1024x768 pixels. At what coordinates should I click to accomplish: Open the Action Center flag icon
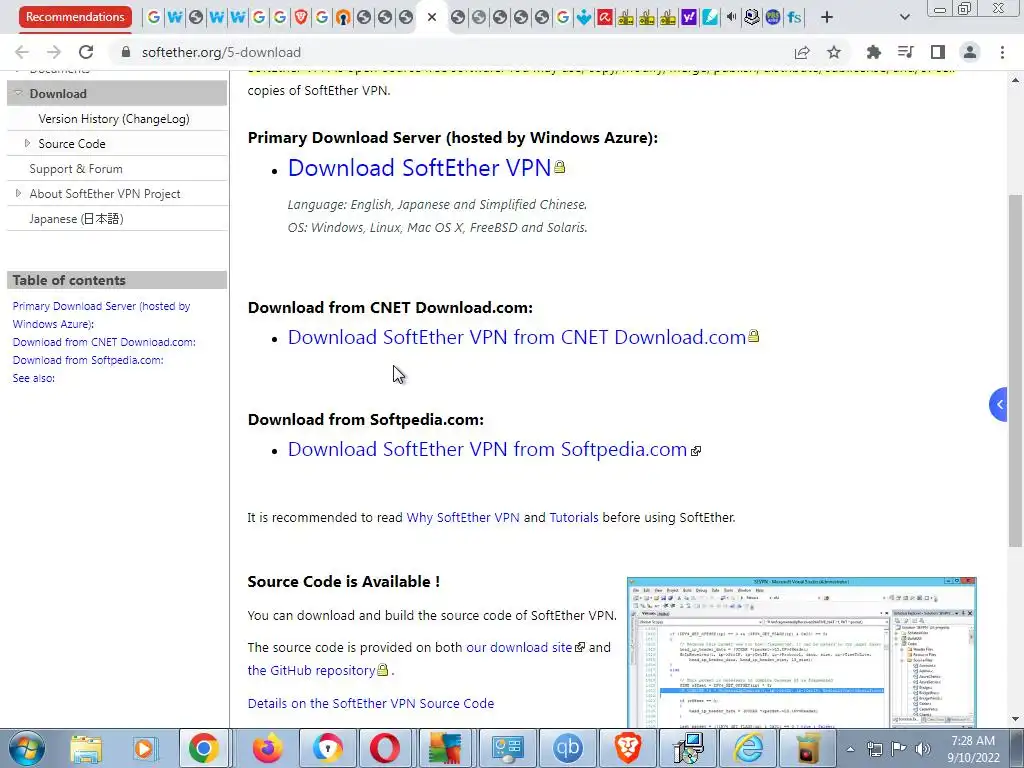899,749
